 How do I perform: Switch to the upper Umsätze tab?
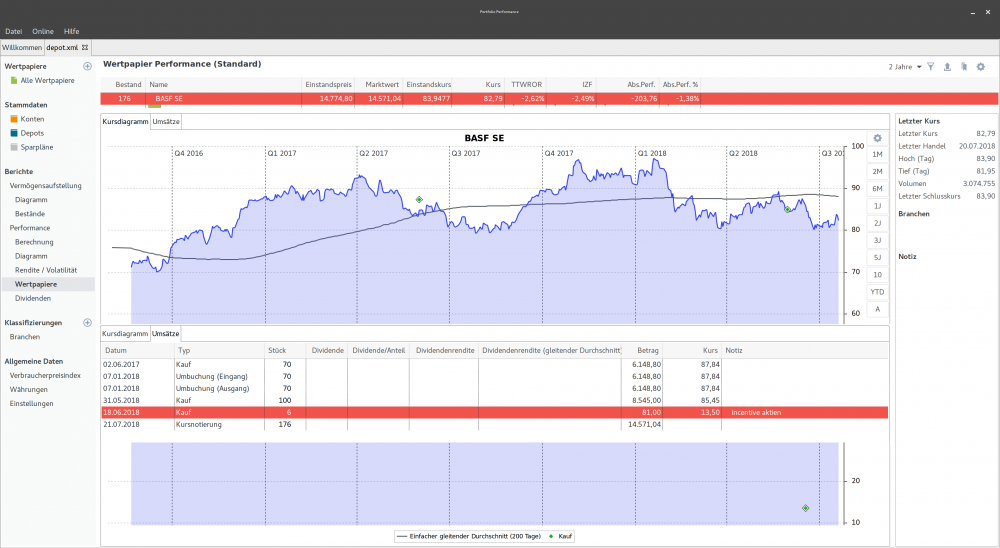click(x=166, y=122)
